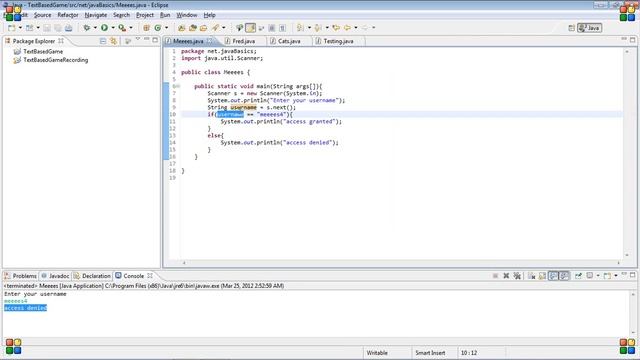This screenshot has height=360, width=640.
Task: Click the External Tools run icon
Action: point(122,28)
